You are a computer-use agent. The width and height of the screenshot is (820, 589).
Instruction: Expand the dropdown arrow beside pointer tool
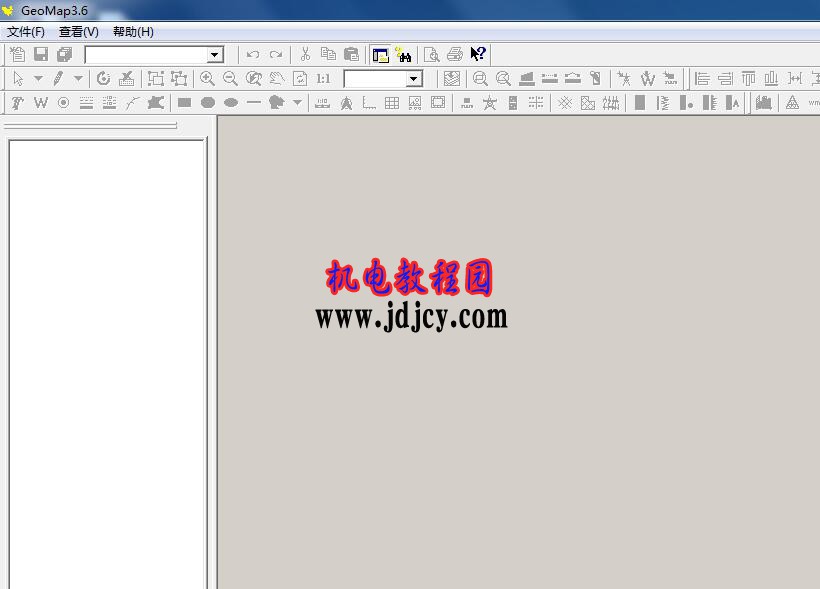38,78
